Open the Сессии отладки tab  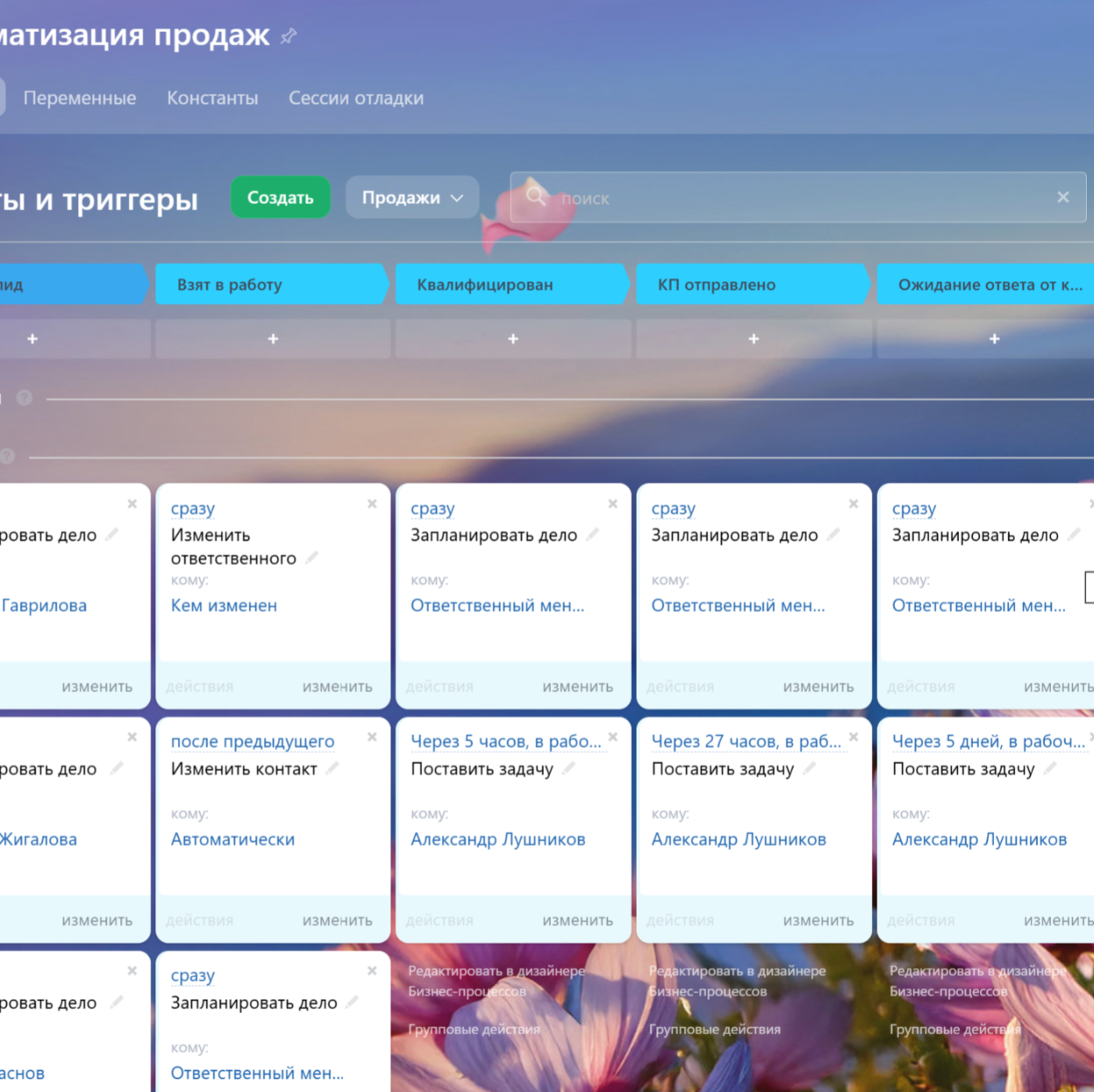tap(356, 98)
